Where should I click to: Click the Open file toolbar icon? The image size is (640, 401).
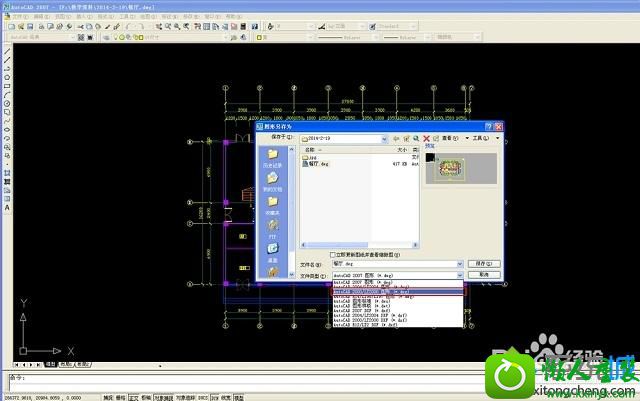tap(21, 27)
